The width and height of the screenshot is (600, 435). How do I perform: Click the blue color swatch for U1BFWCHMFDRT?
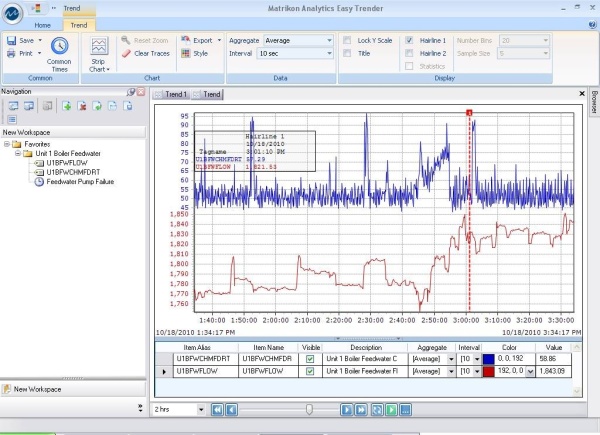tap(489, 359)
